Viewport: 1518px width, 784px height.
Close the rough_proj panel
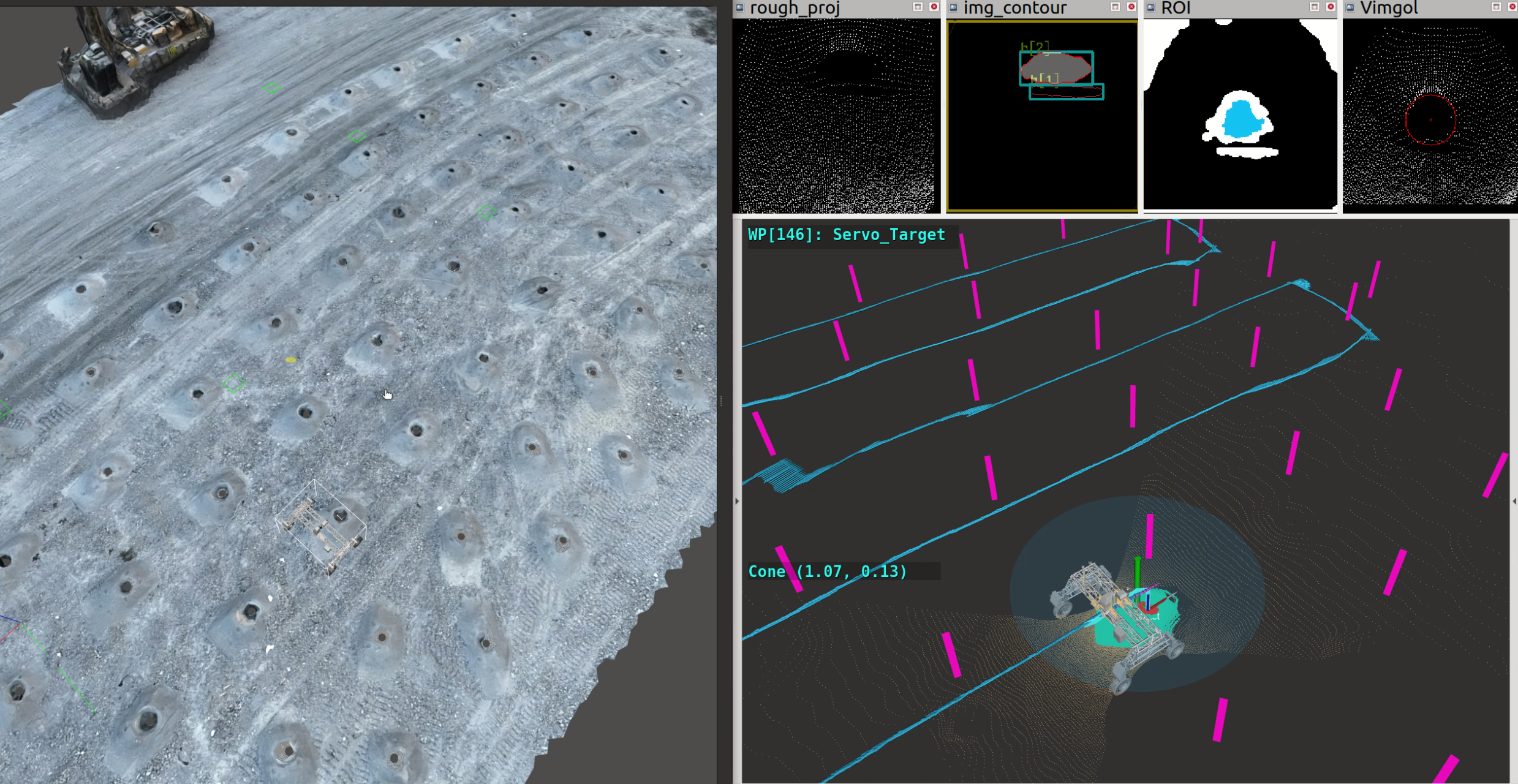click(934, 7)
